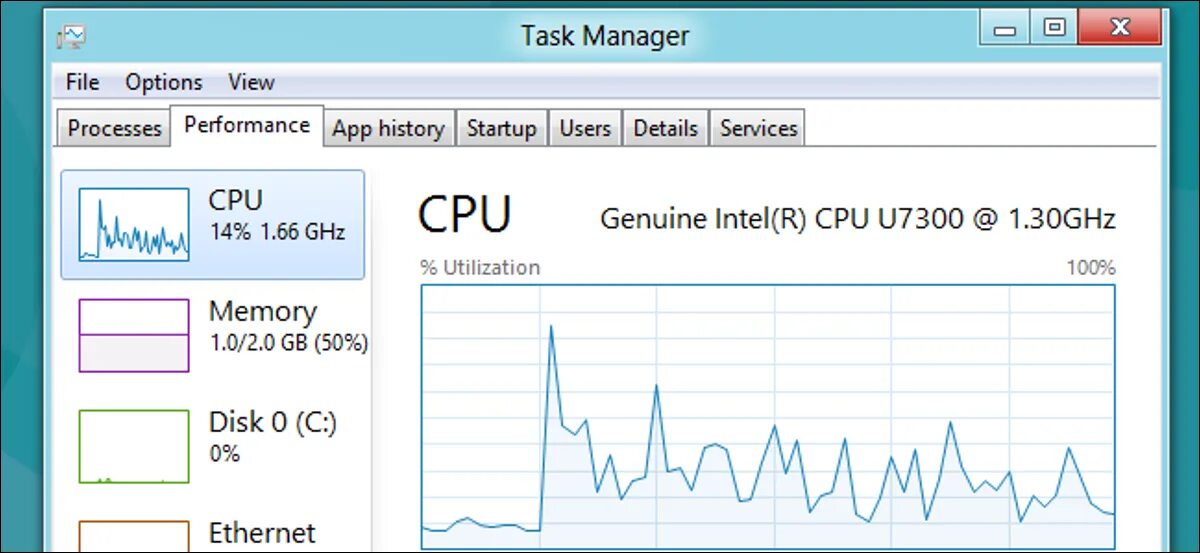
Task: Open the Options menu
Action: tap(164, 82)
